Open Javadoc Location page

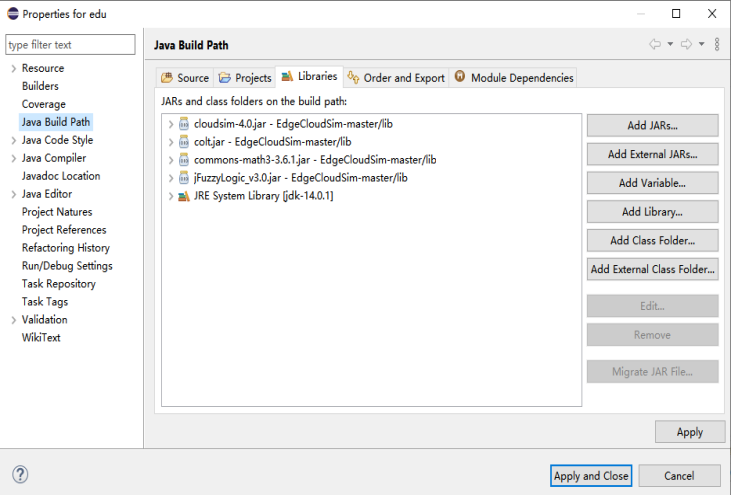pos(61,176)
